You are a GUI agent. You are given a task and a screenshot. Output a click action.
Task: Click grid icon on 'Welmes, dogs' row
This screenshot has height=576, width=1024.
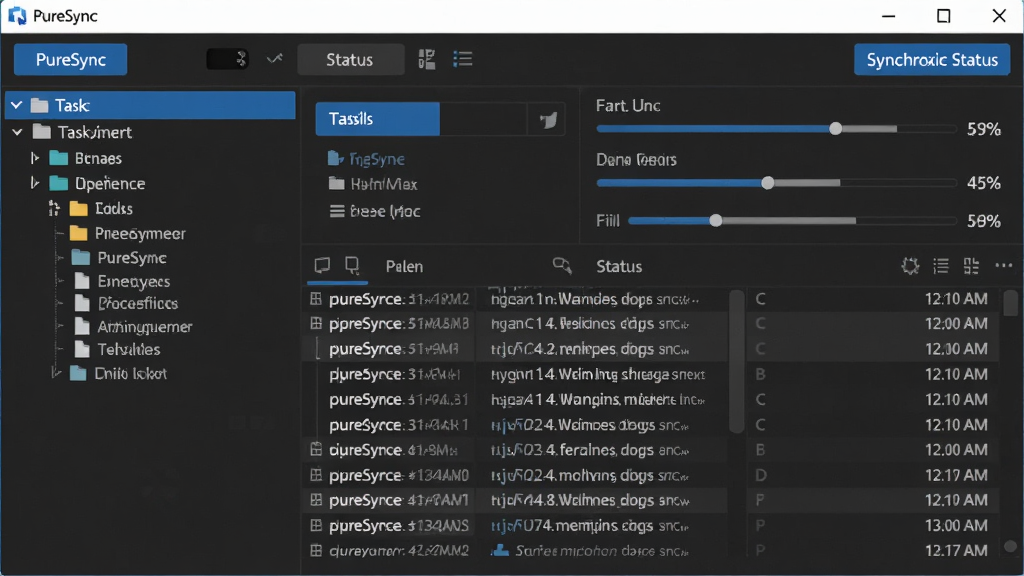(316, 500)
